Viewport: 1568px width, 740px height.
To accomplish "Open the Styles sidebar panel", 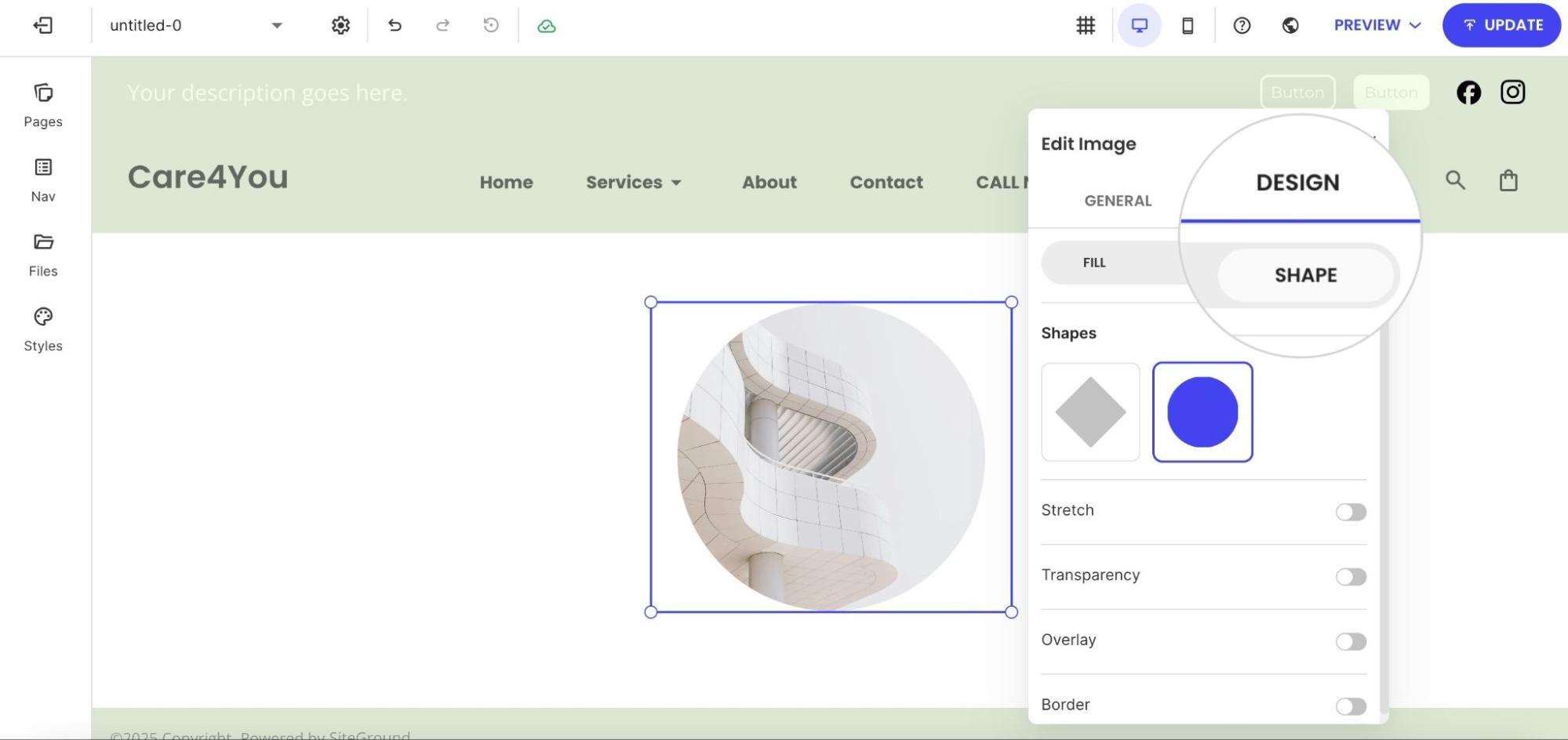I will [x=43, y=329].
